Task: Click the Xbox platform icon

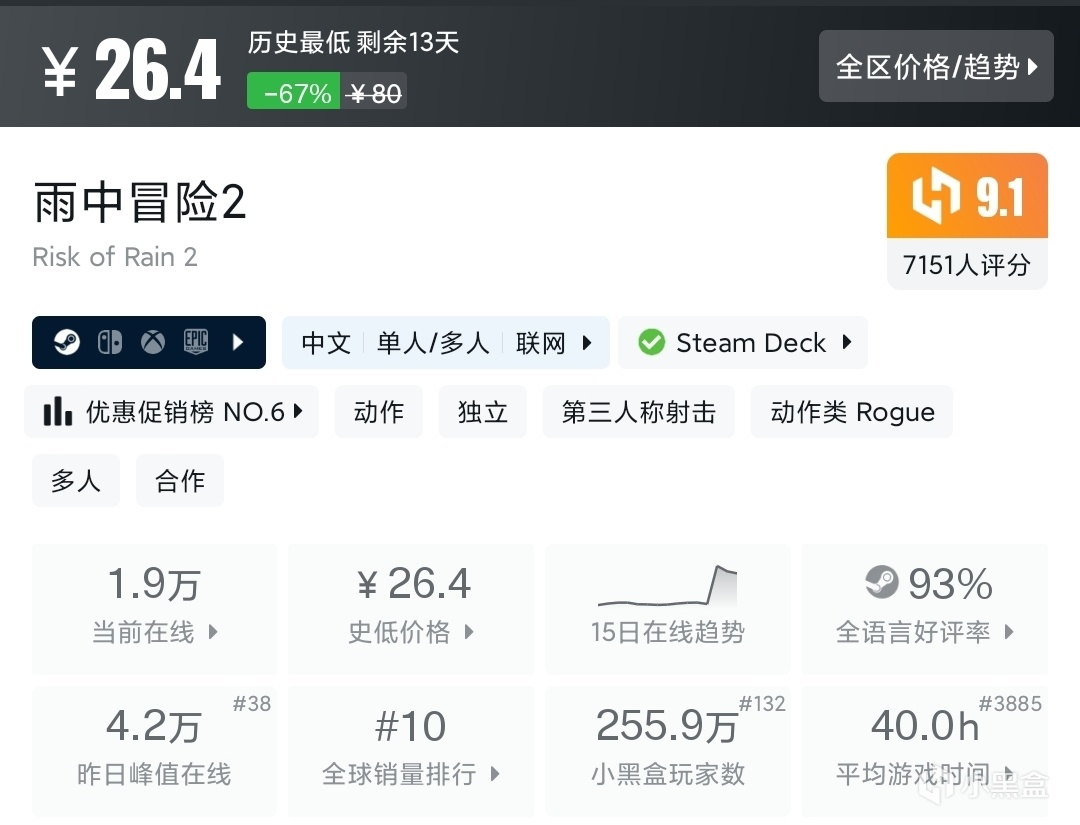Action: click(x=152, y=343)
